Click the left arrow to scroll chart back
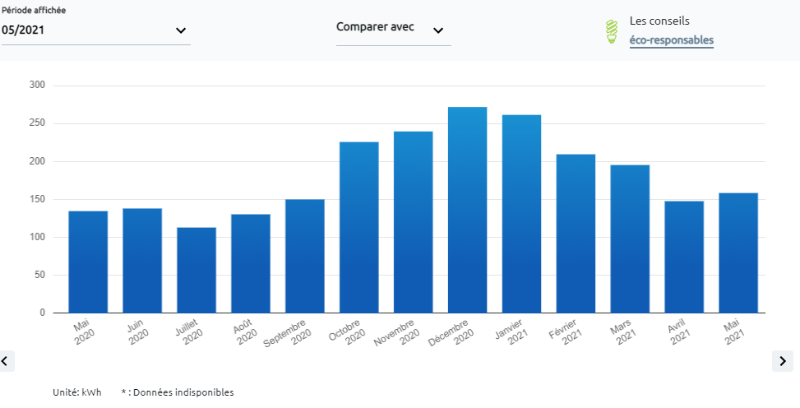Screen dimensions: 800x408 (6, 360)
